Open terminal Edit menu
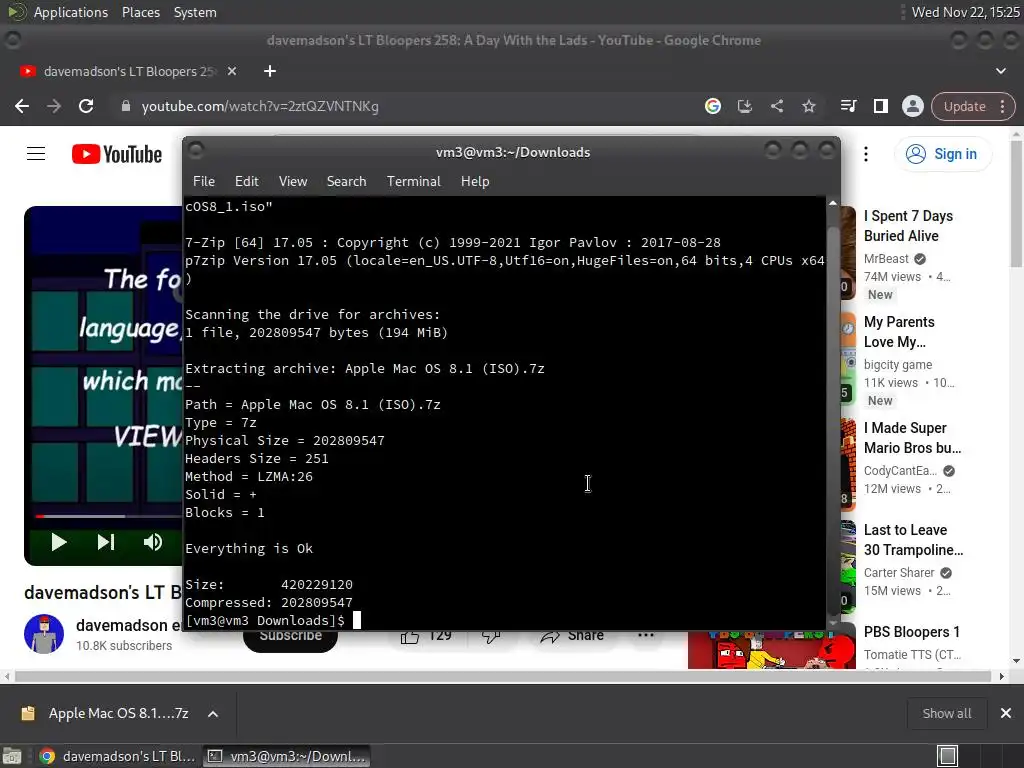This screenshot has width=1024, height=768. tap(246, 182)
